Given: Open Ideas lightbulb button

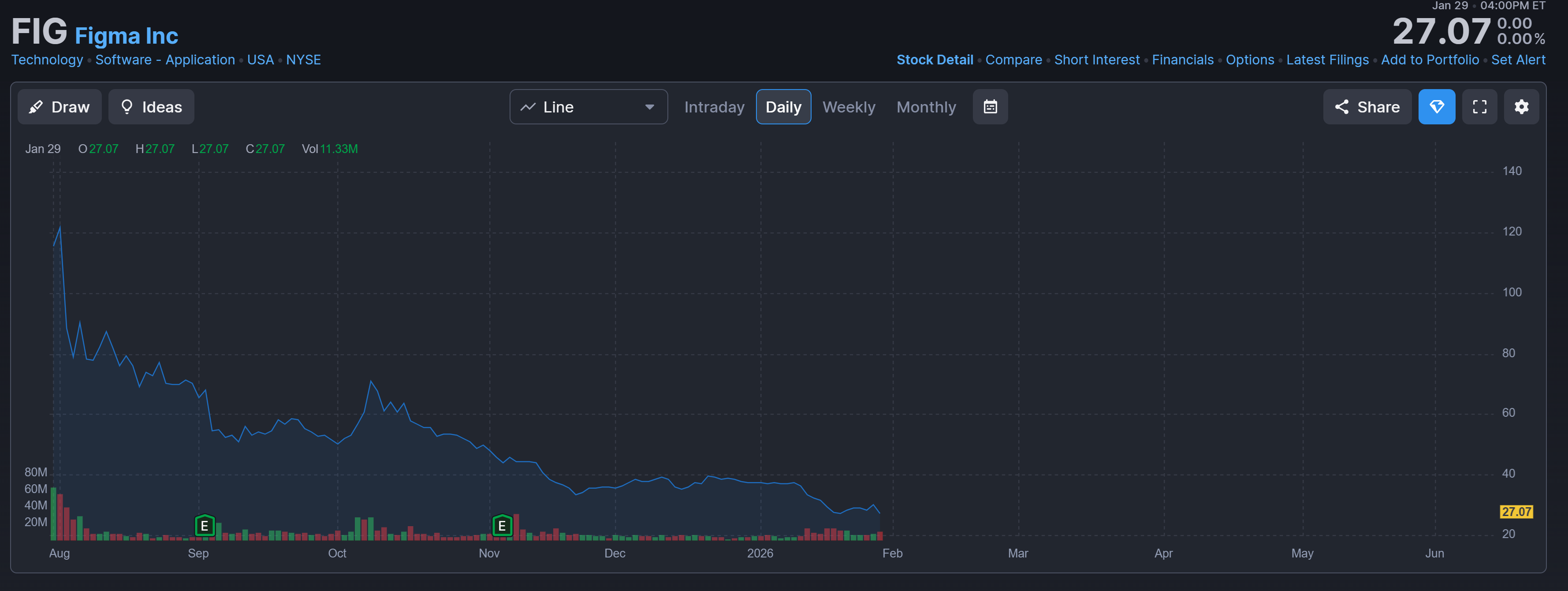Looking at the screenshot, I should point(151,107).
